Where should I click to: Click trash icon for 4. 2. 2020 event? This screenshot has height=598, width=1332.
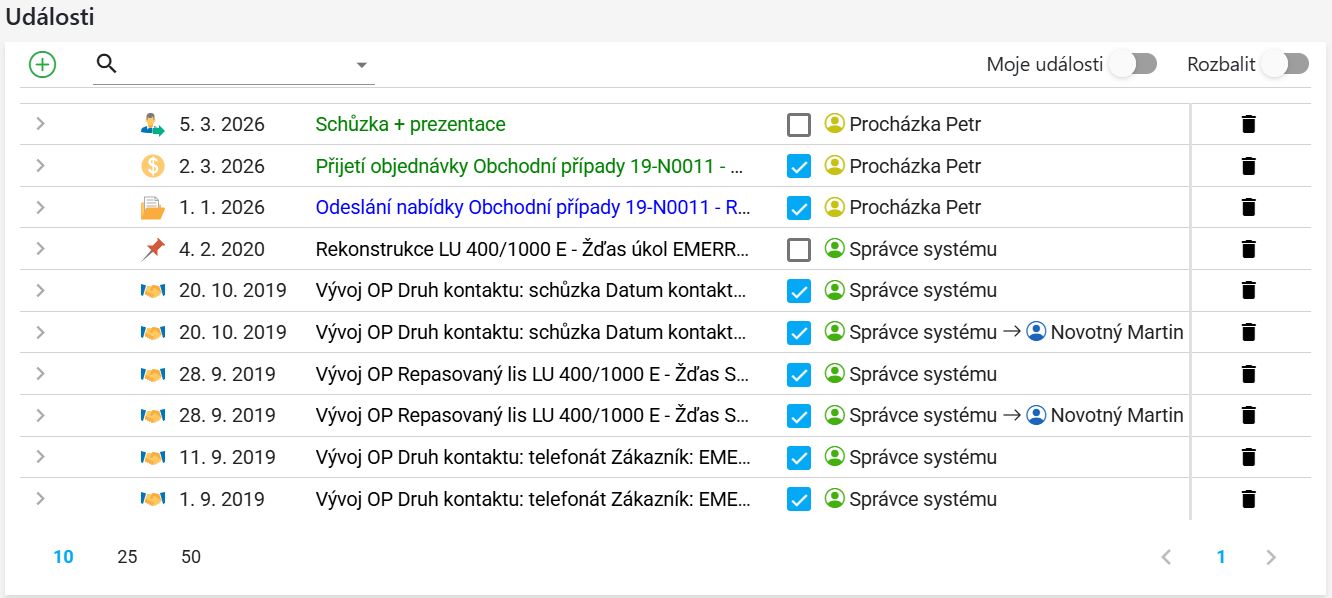point(1247,249)
